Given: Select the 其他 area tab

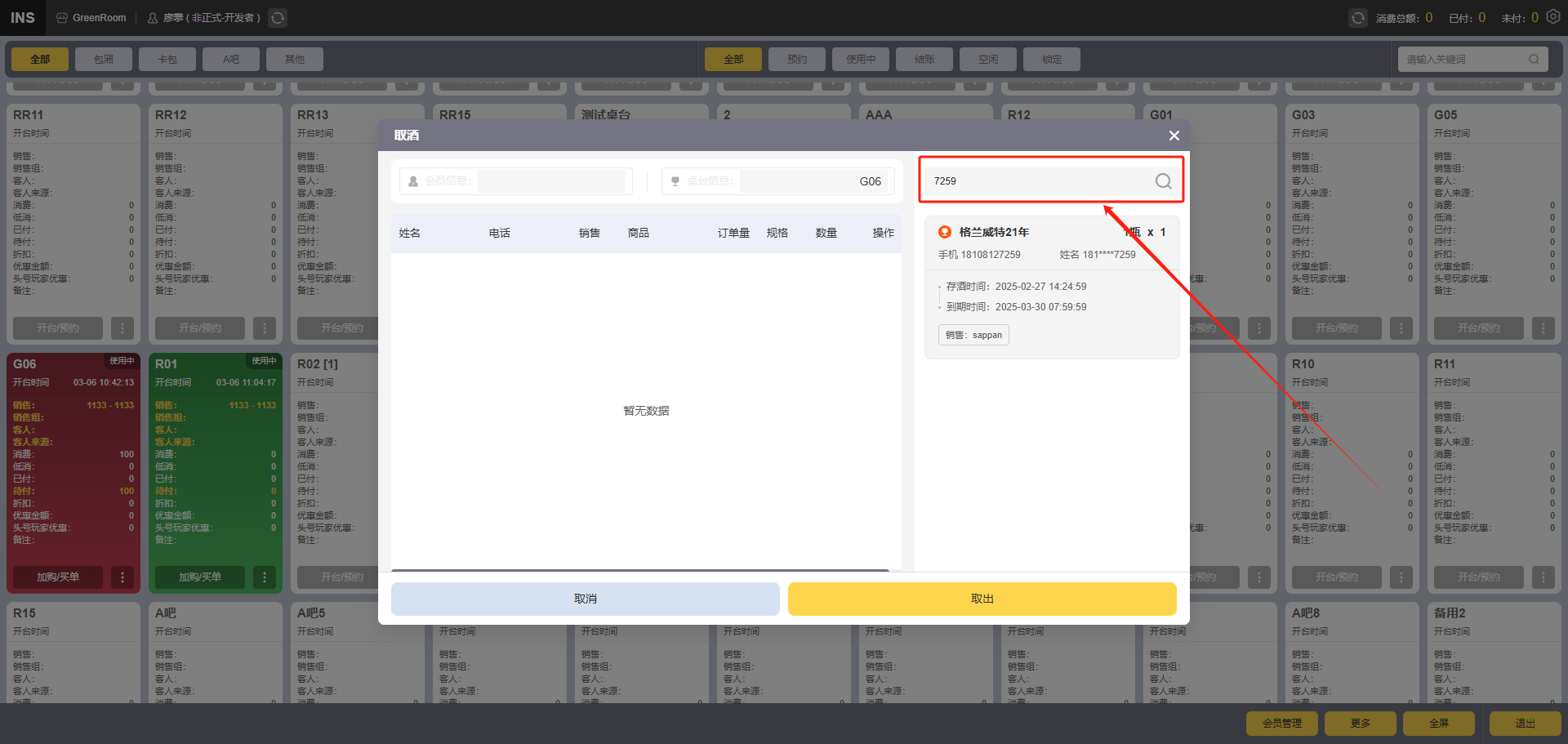Looking at the screenshot, I should coord(295,59).
